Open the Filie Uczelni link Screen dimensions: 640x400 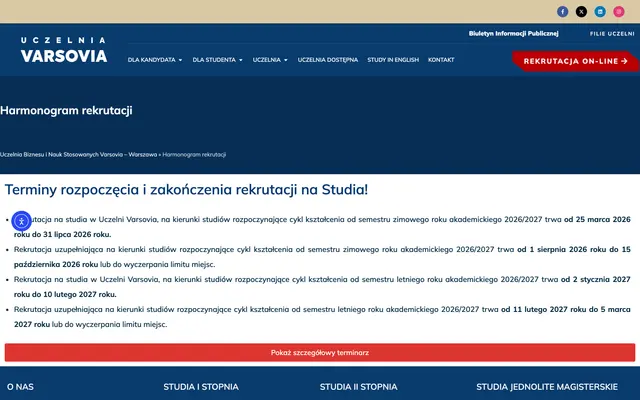(x=612, y=34)
